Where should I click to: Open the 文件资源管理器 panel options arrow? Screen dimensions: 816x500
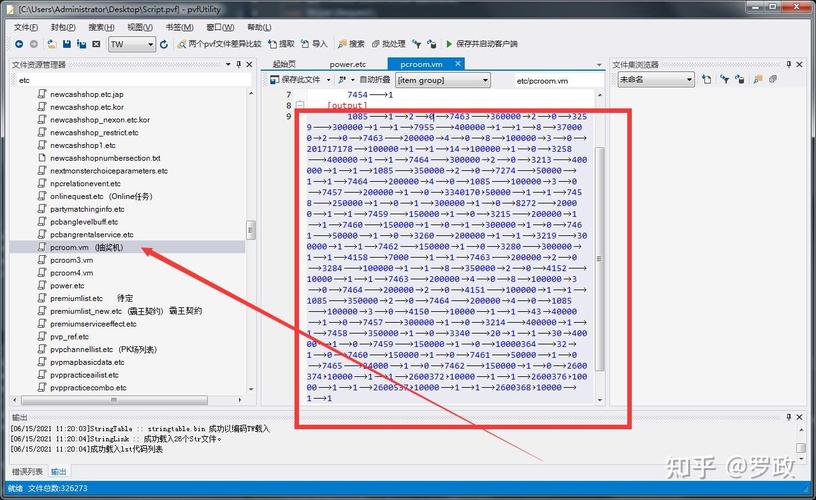(228, 64)
